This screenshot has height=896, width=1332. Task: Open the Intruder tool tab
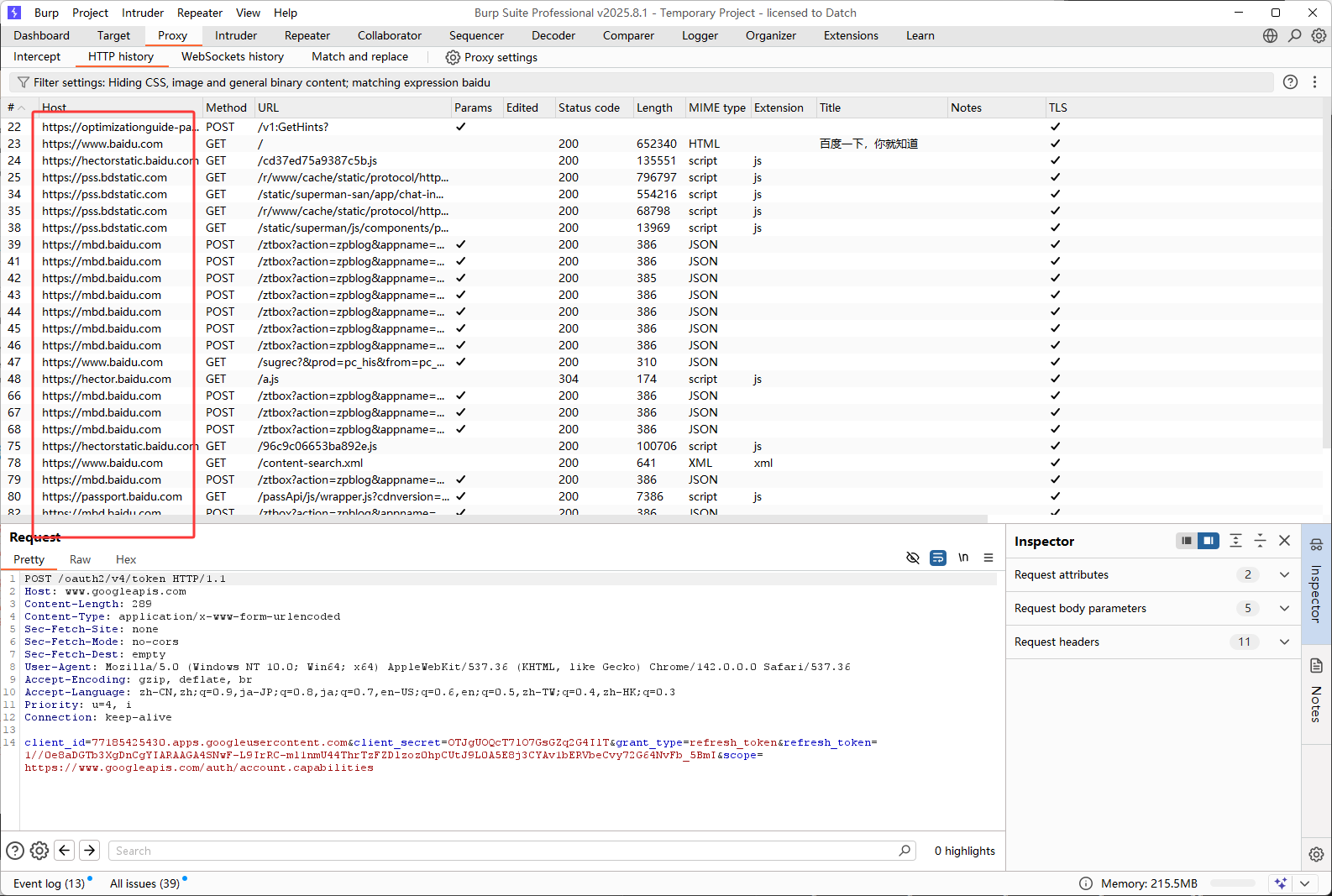[x=236, y=35]
